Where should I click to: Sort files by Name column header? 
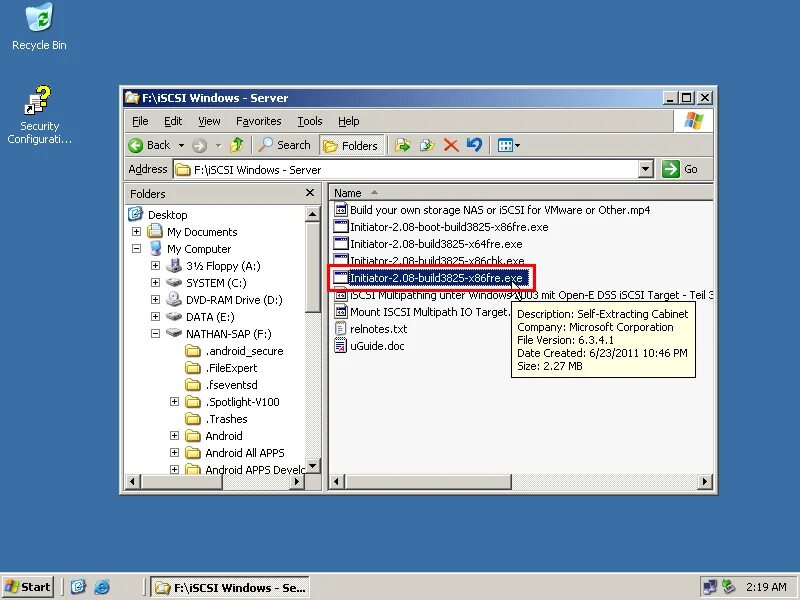(348, 193)
